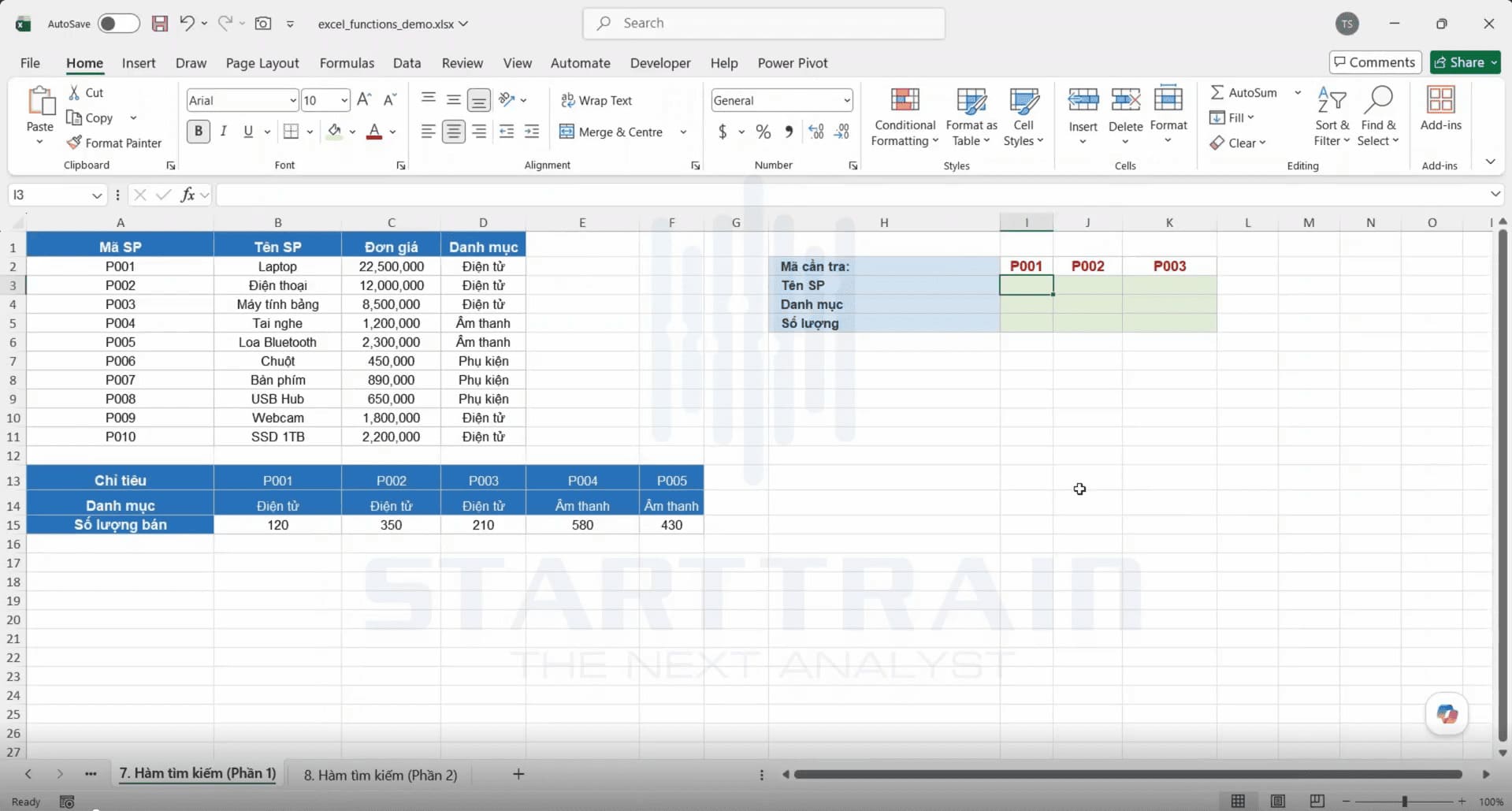Open the Formulas ribbon tab

pos(347,63)
